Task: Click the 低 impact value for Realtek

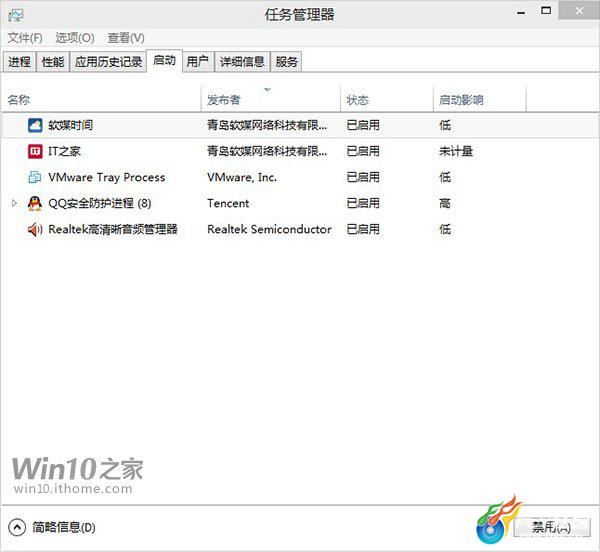Action: [445, 229]
